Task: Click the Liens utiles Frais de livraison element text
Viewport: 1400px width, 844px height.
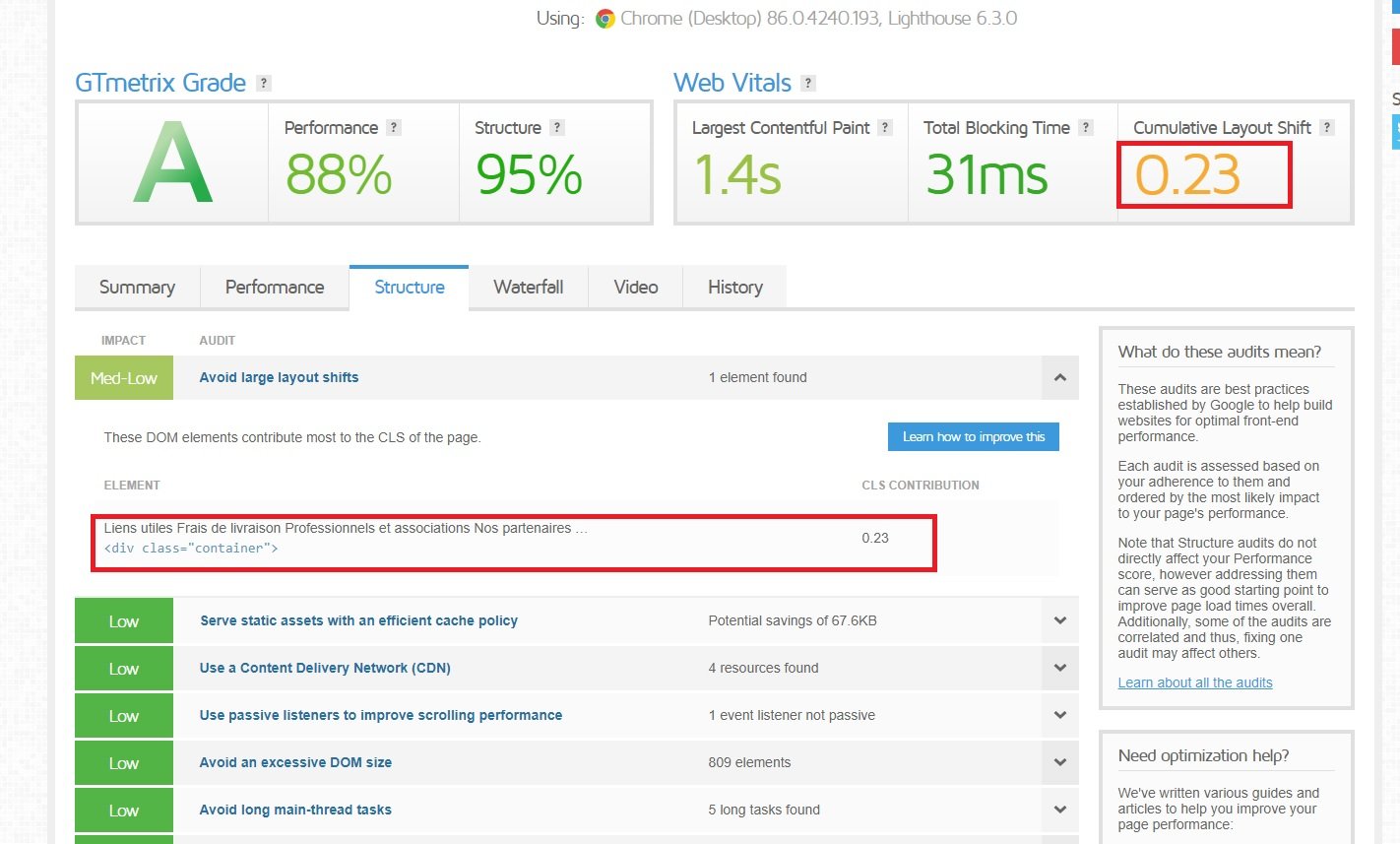Action: point(346,528)
